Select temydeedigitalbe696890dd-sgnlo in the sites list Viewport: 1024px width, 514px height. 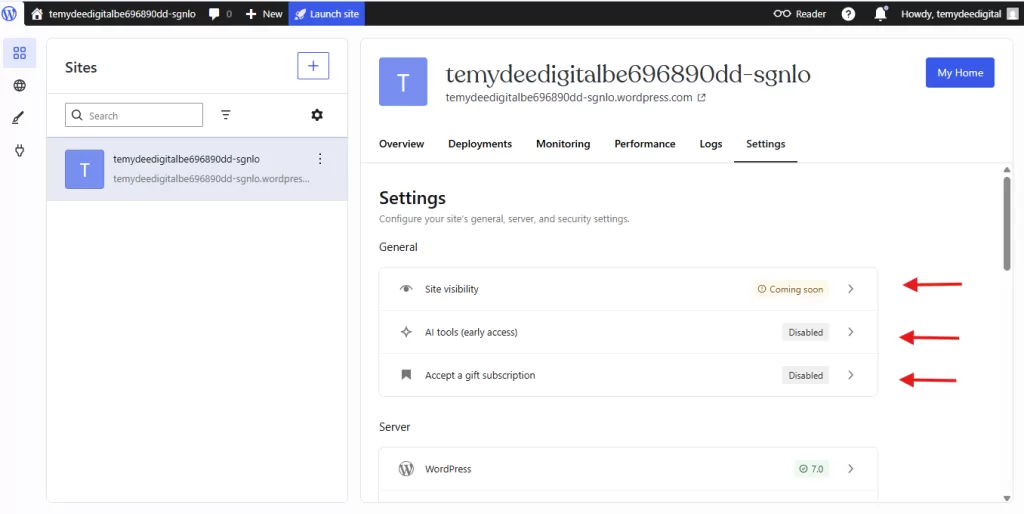pos(187,159)
